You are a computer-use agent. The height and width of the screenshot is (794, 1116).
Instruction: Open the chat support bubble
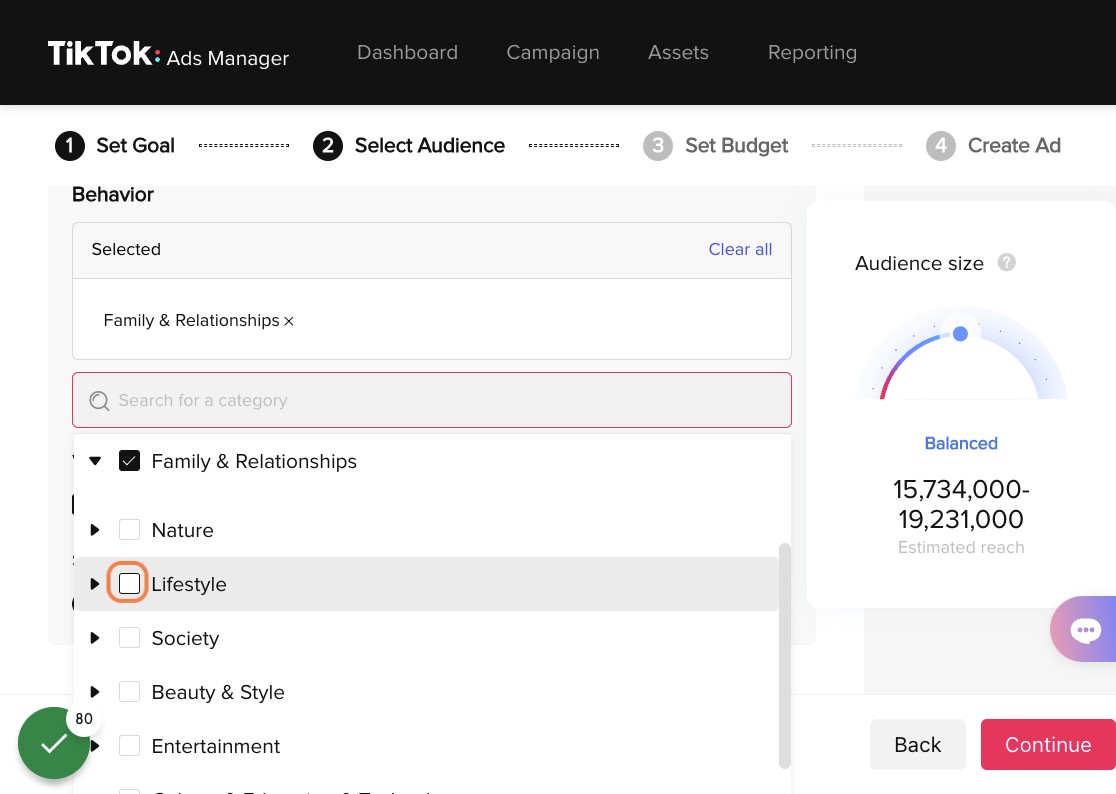1085,630
